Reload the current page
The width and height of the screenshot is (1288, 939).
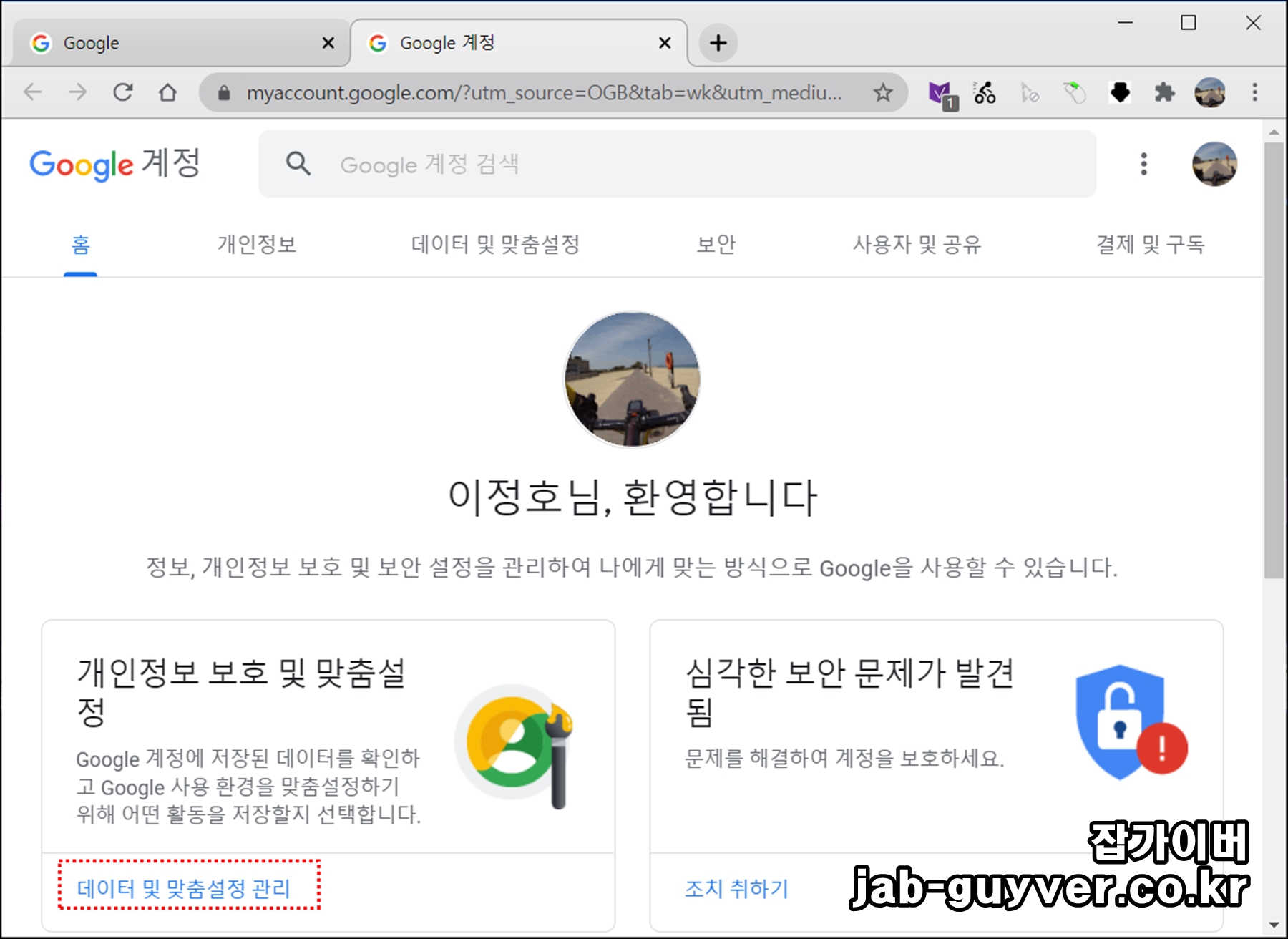pyautogui.click(x=123, y=92)
